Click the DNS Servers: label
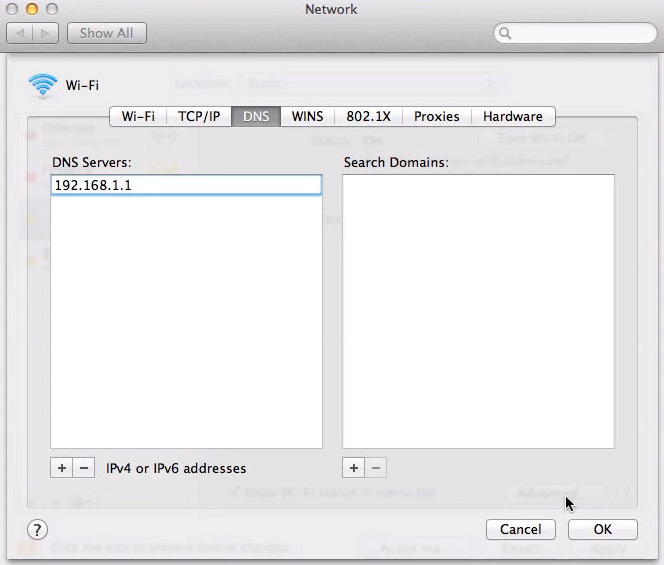Viewport: 664px width, 565px height. 91,163
